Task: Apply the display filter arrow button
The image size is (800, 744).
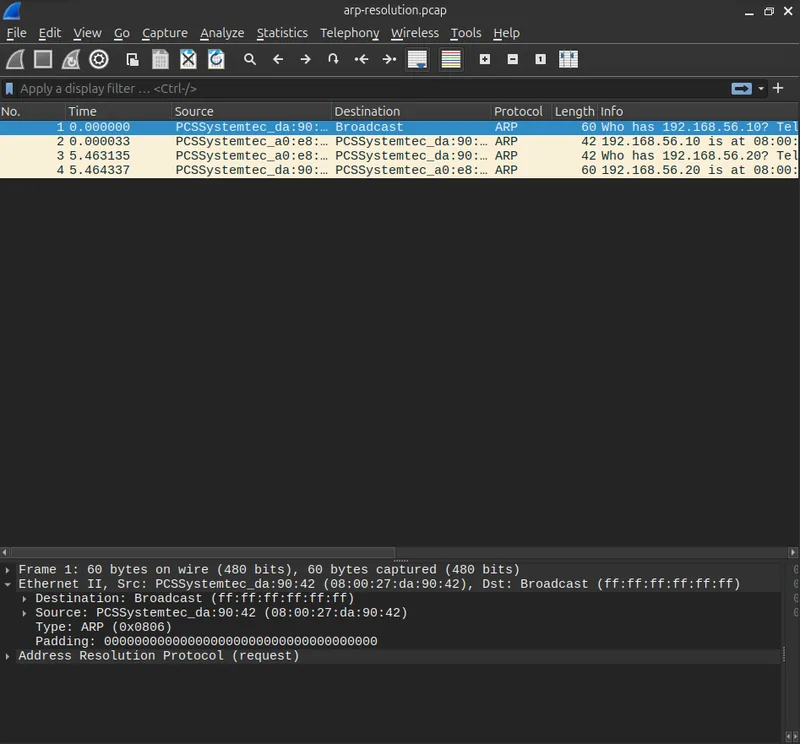Action: tap(741, 89)
